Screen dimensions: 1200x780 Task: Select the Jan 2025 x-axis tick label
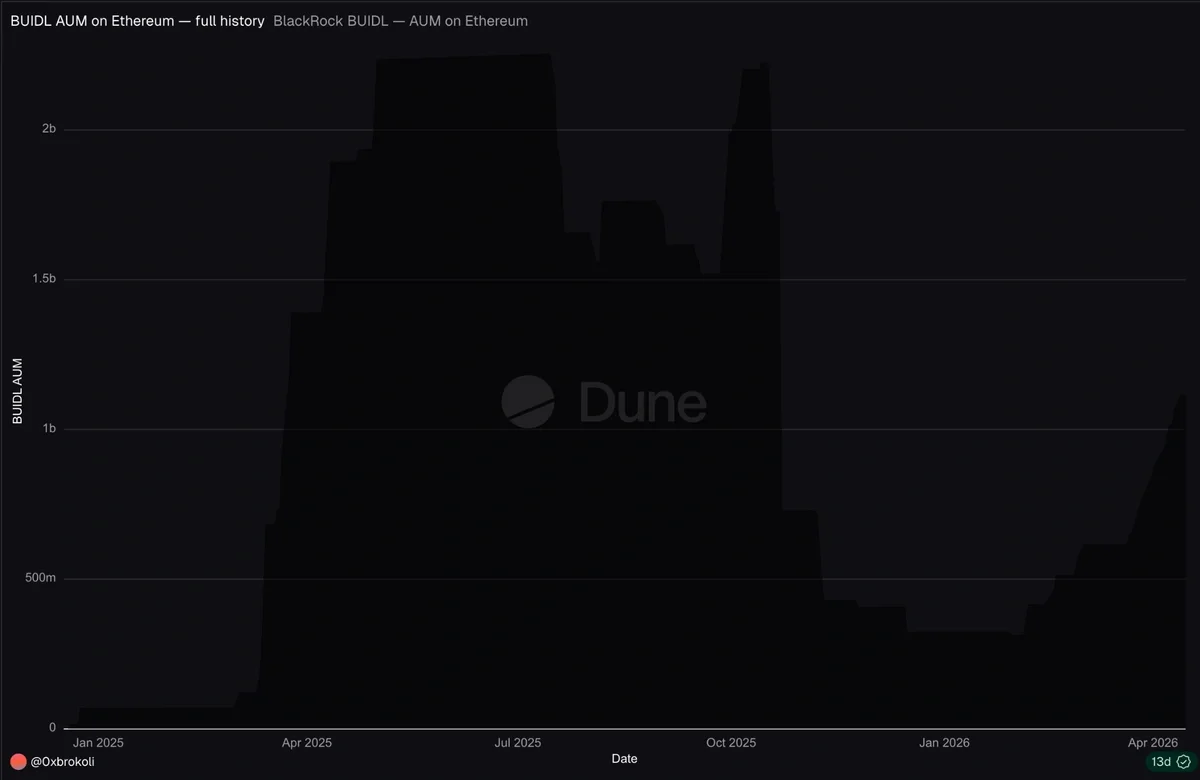point(98,743)
